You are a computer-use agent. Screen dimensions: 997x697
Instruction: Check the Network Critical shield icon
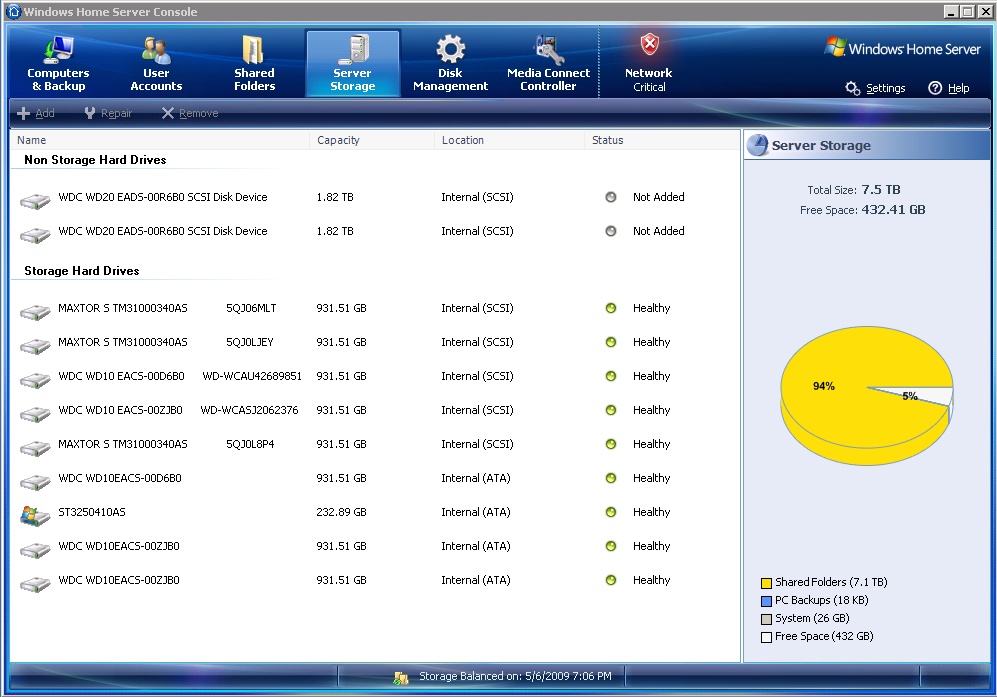pos(649,46)
